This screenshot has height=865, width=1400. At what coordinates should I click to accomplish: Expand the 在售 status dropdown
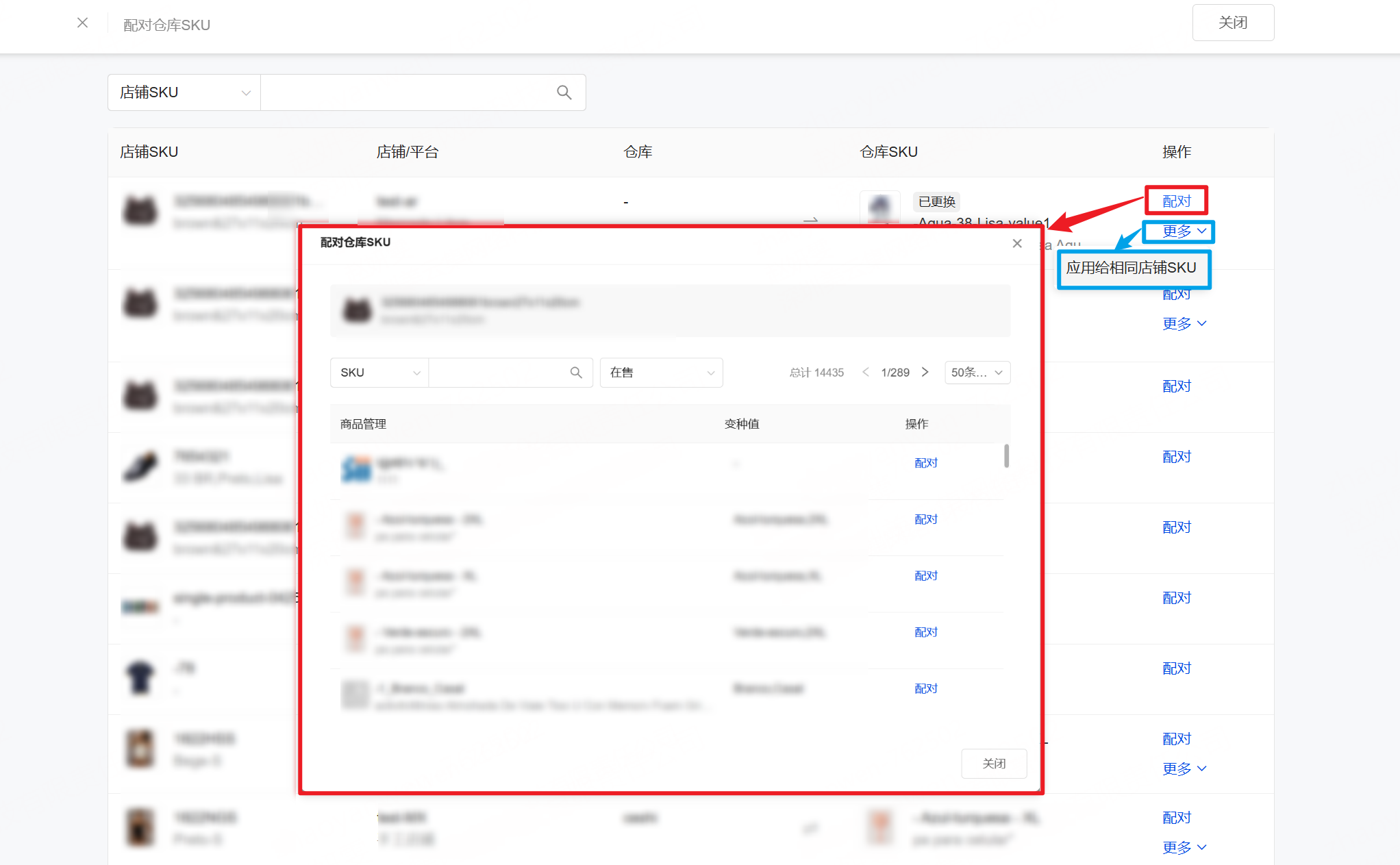click(661, 373)
